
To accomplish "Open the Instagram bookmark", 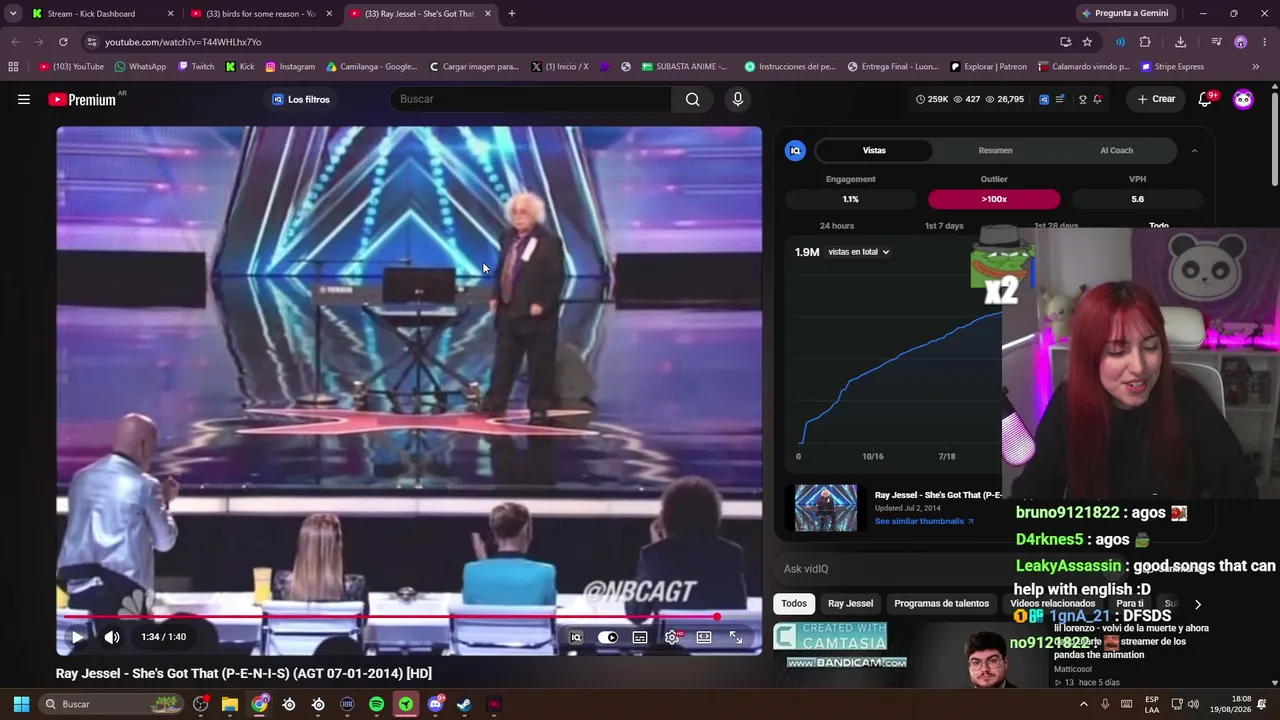I will point(290,67).
